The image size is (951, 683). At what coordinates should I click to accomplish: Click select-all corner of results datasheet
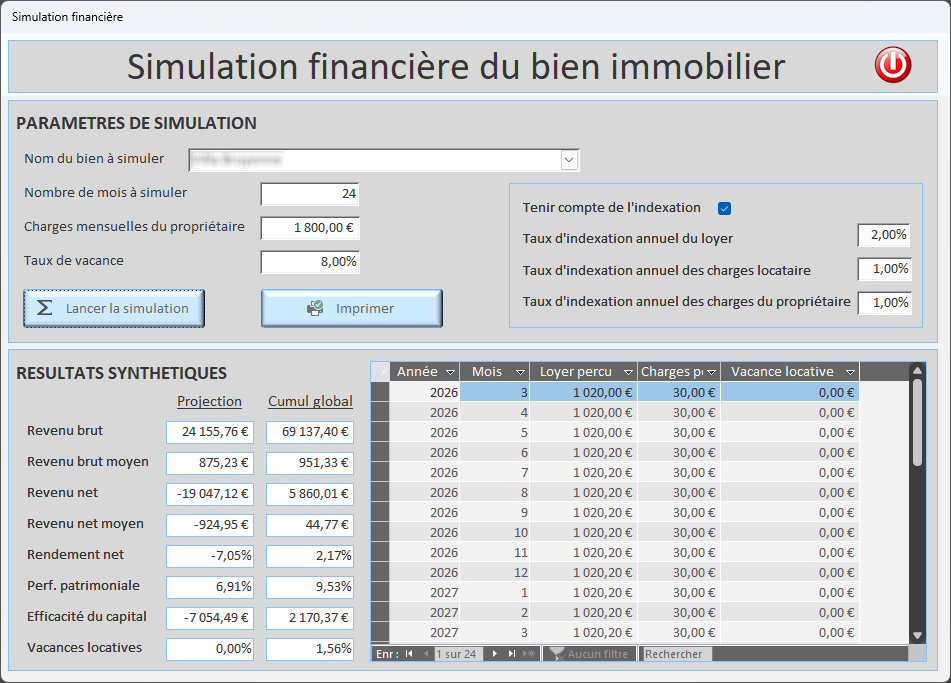coord(380,372)
